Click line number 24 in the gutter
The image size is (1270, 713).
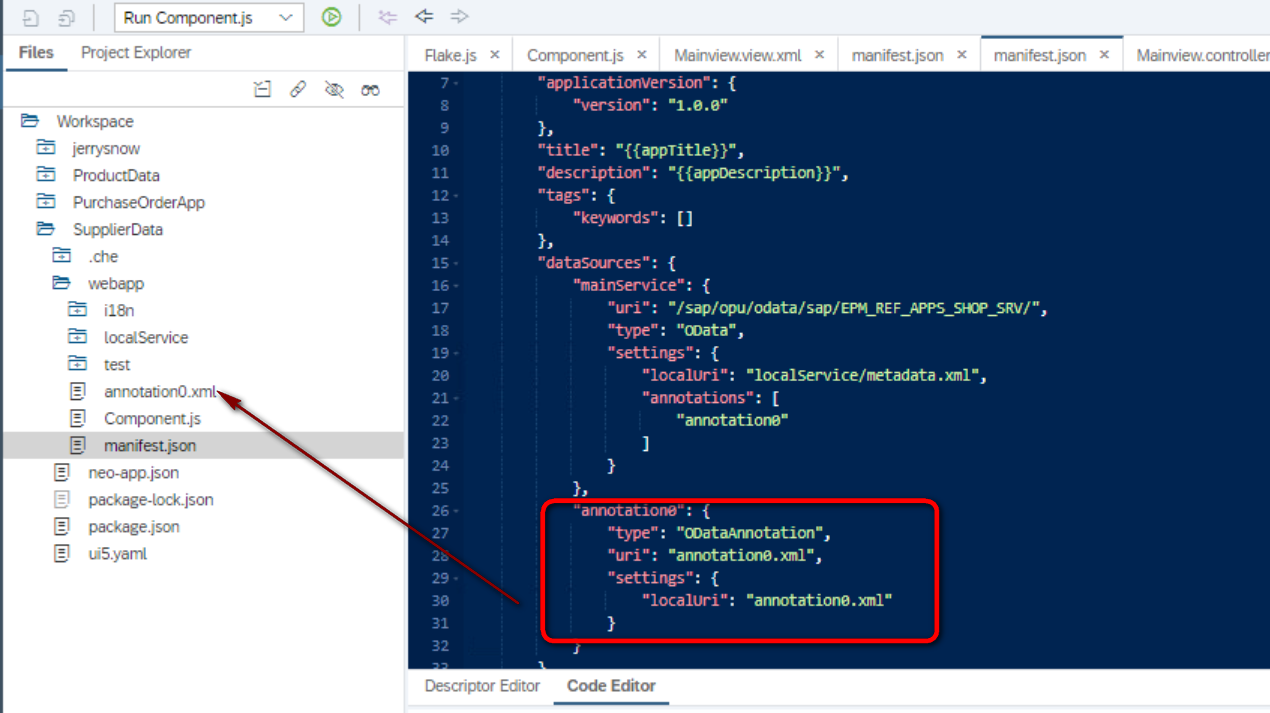440,466
